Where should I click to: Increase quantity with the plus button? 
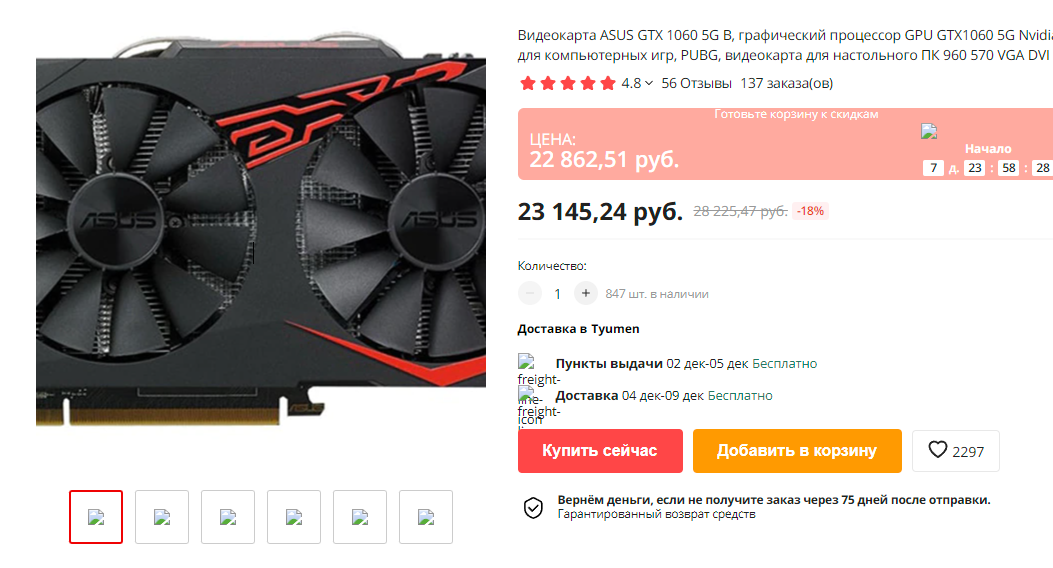586,293
